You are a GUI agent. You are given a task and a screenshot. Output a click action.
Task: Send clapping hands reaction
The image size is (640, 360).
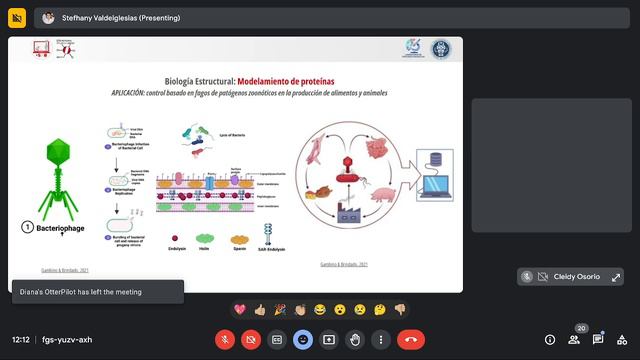pyautogui.click(x=300, y=310)
